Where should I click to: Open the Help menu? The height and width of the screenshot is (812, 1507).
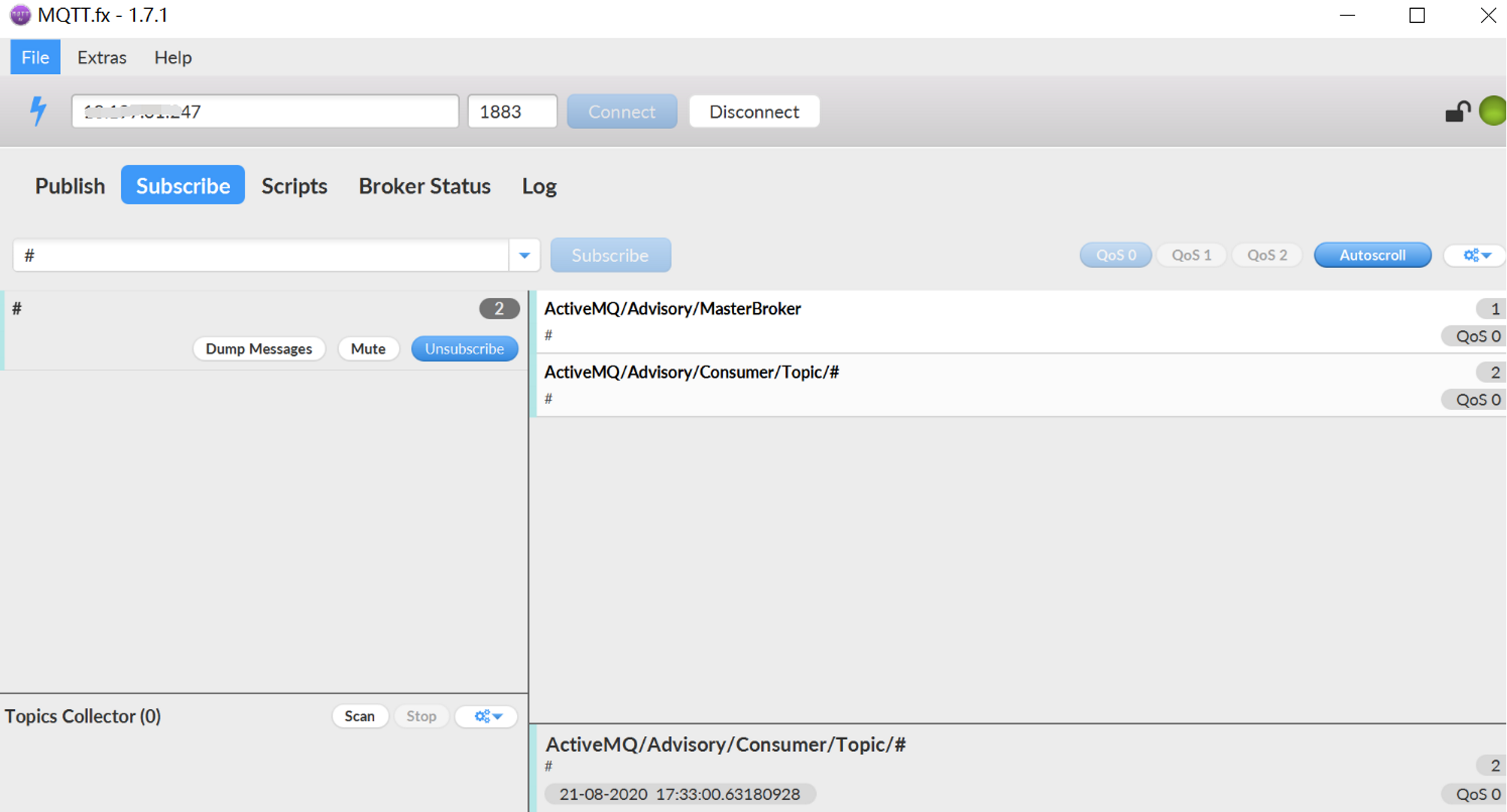coord(173,57)
